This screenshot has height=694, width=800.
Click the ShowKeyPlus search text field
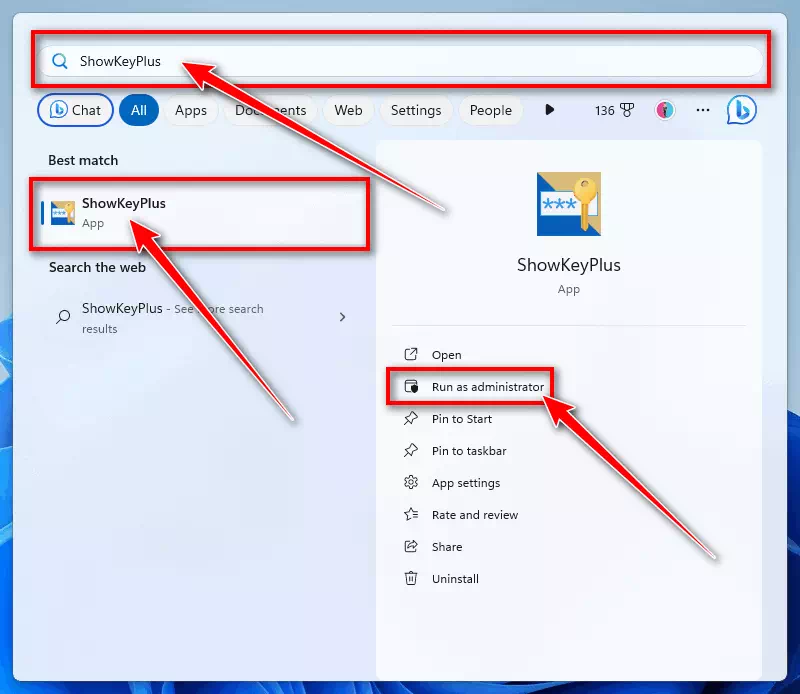pos(401,61)
